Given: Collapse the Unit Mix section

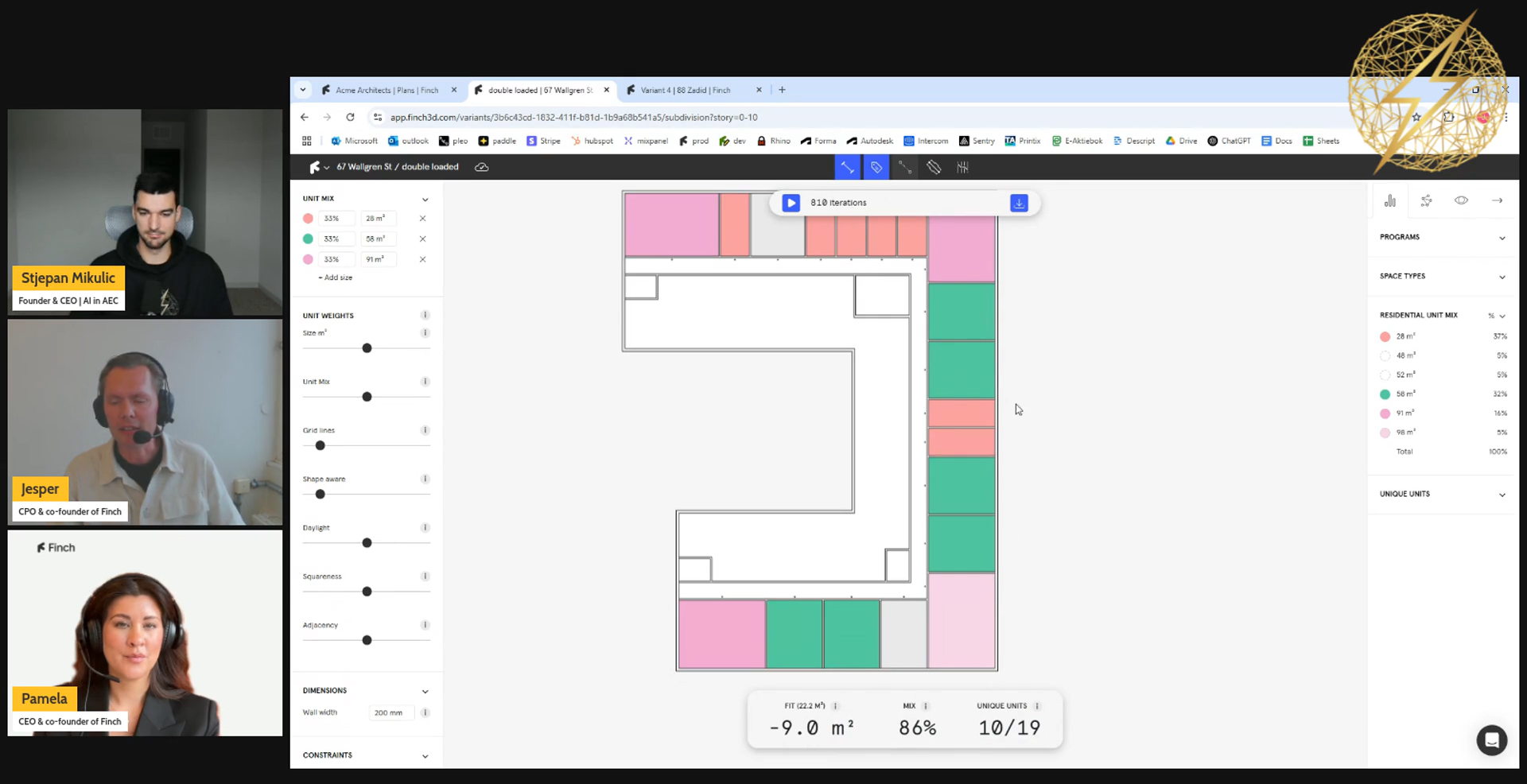Looking at the screenshot, I should click(425, 199).
